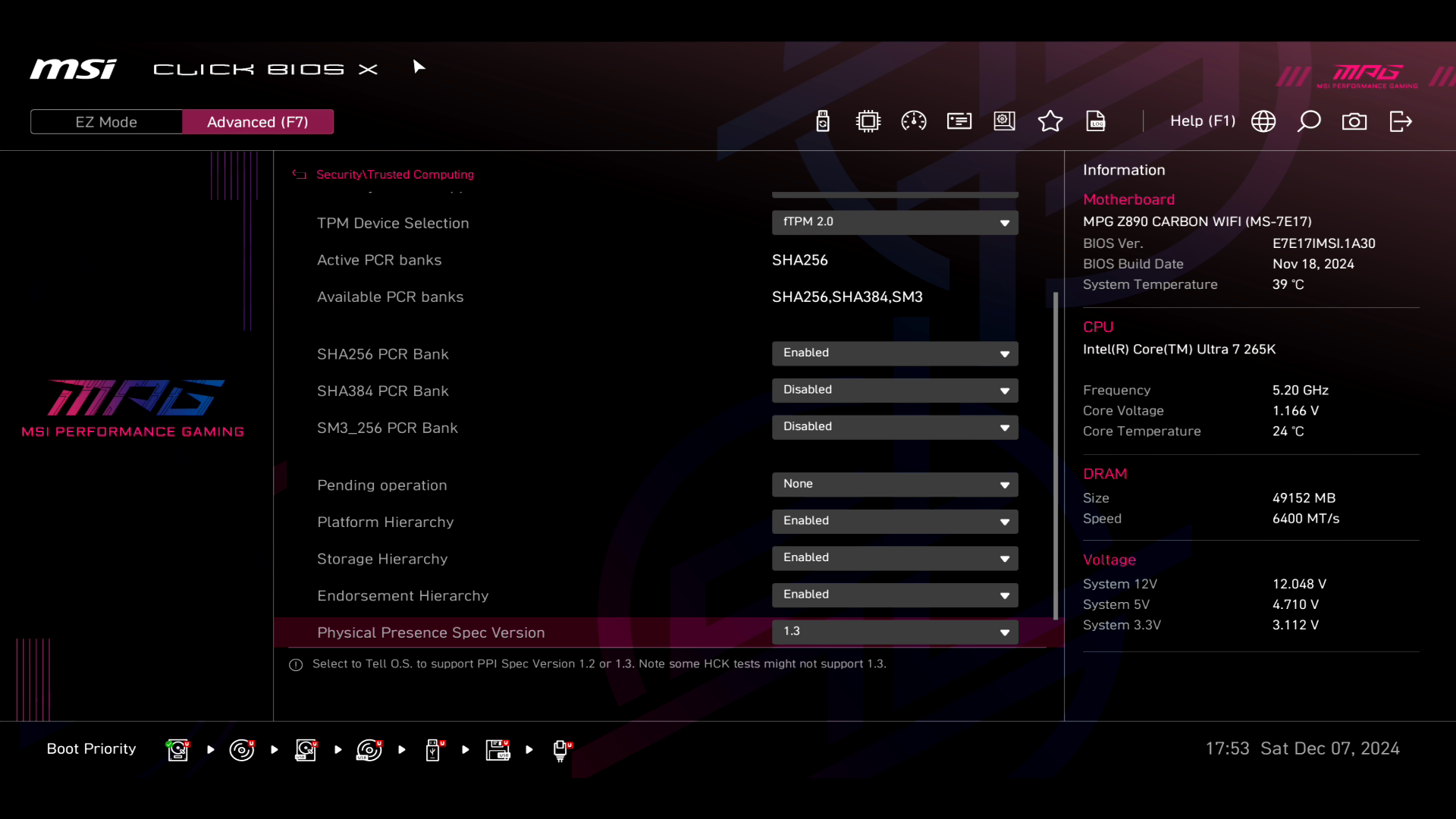
Task: Open the speedometer overclocking icon
Action: pyautogui.click(x=914, y=121)
